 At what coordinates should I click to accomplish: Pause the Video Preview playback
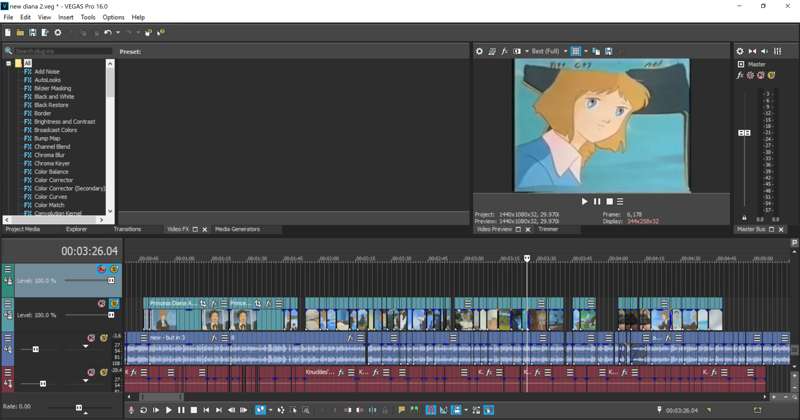[597, 202]
